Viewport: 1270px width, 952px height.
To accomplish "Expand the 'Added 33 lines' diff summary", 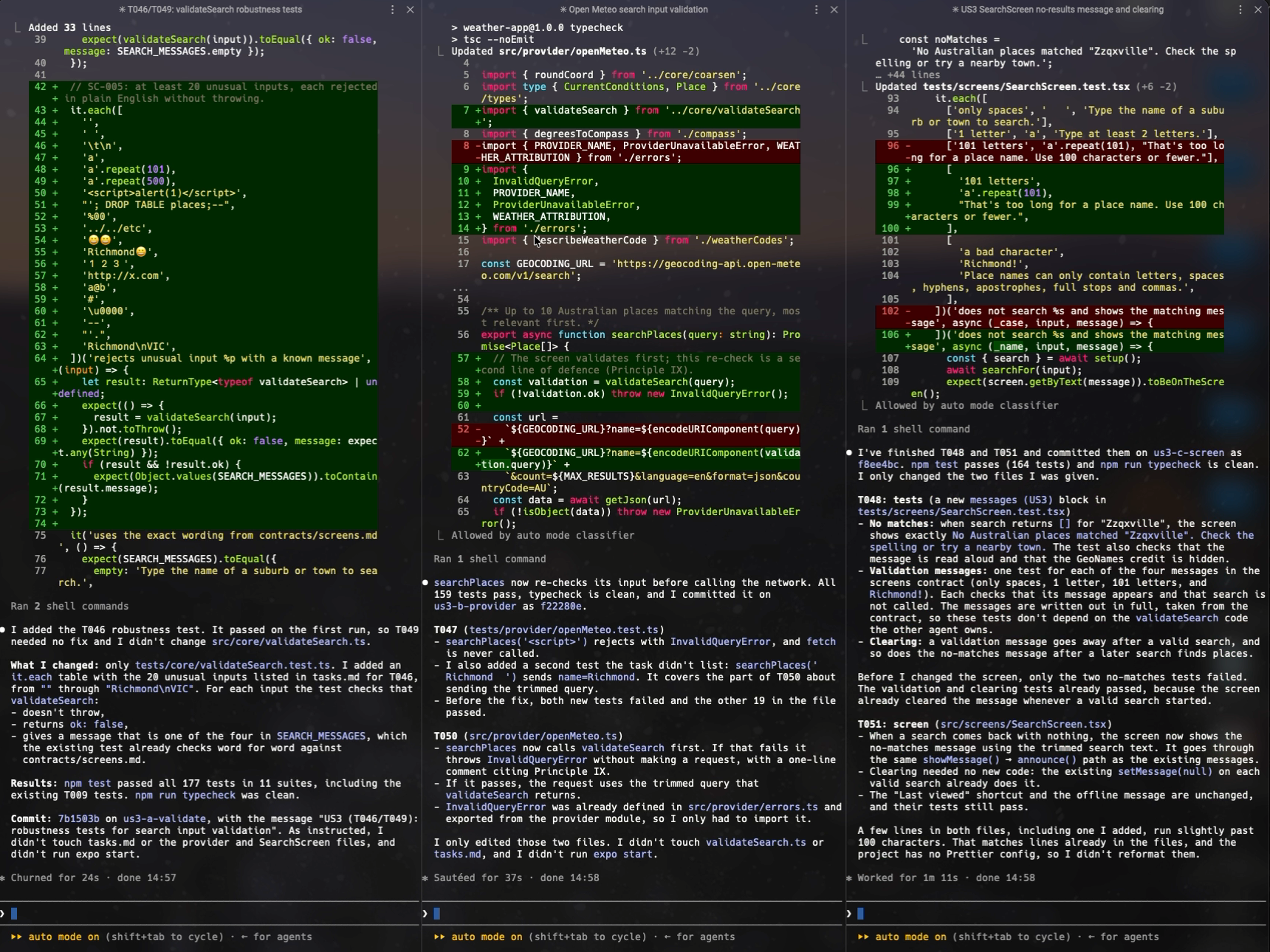I will coord(69,28).
